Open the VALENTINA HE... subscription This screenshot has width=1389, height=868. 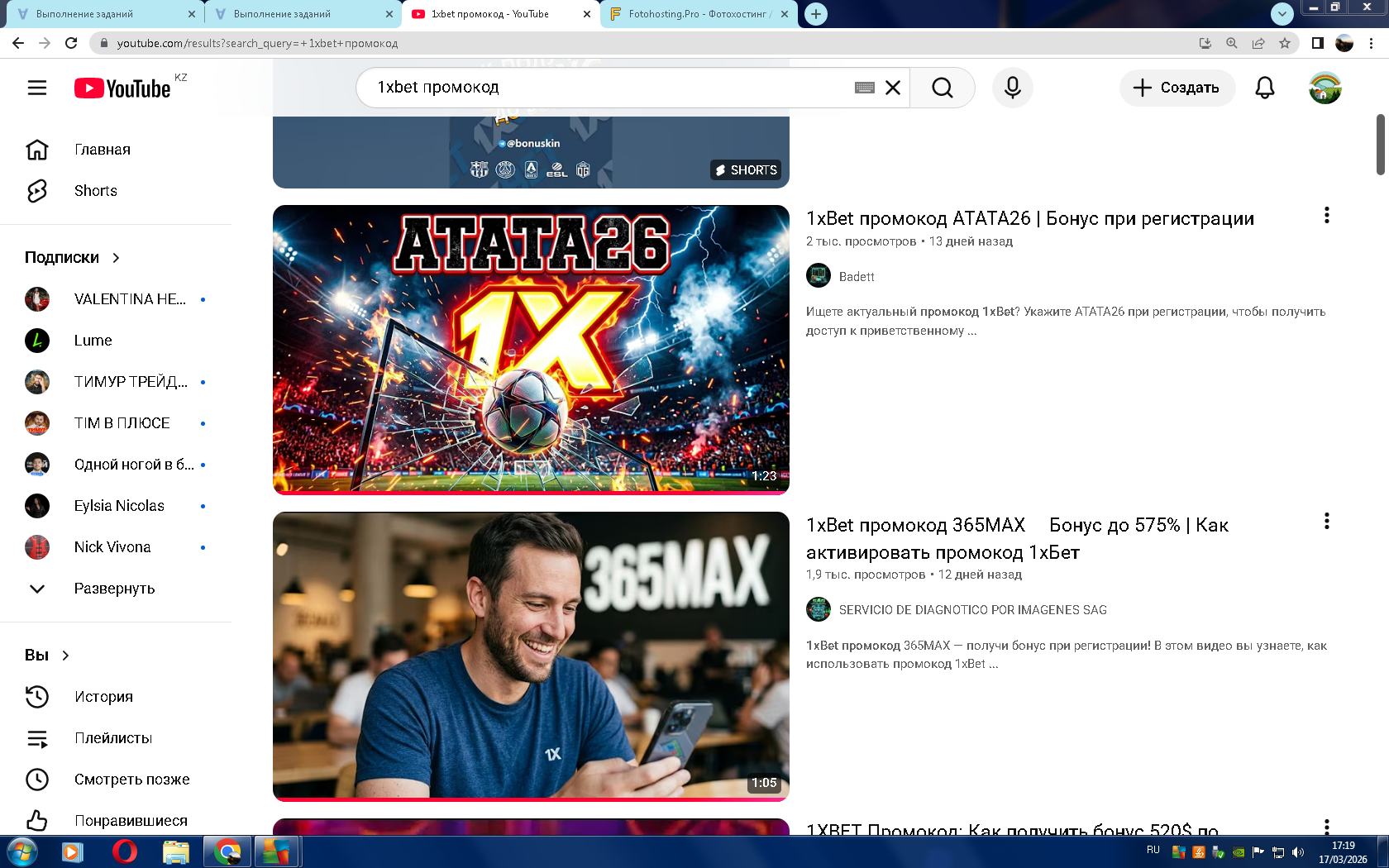coord(116,299)
